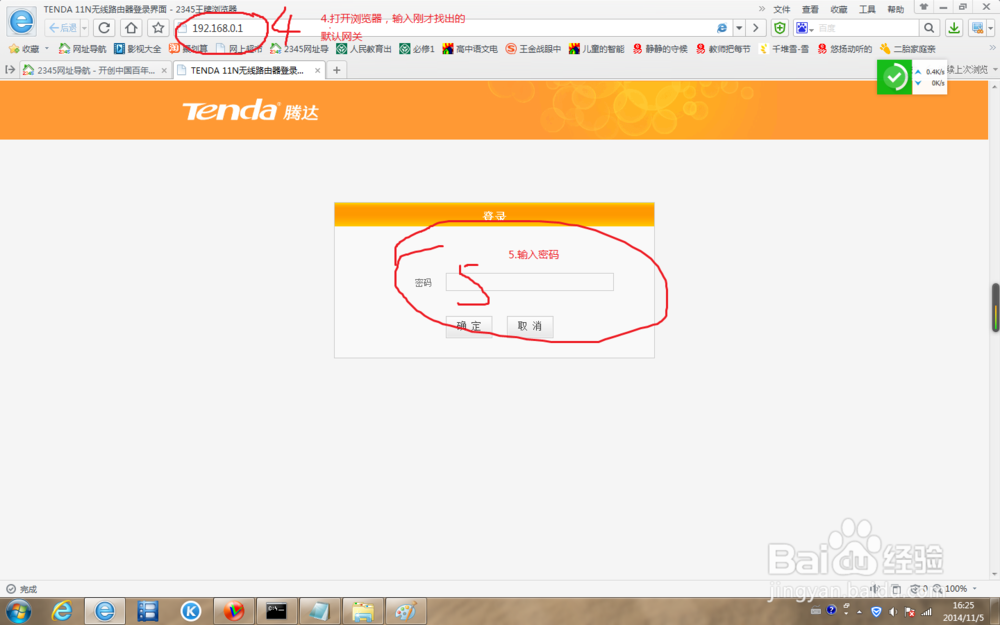Open the 儿童的智能 bookmark

[597, 48]
